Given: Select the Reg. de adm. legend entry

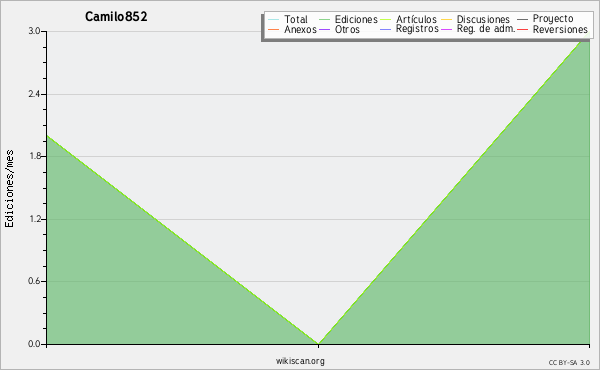Looking at the screenshot, I should point(478,29).
